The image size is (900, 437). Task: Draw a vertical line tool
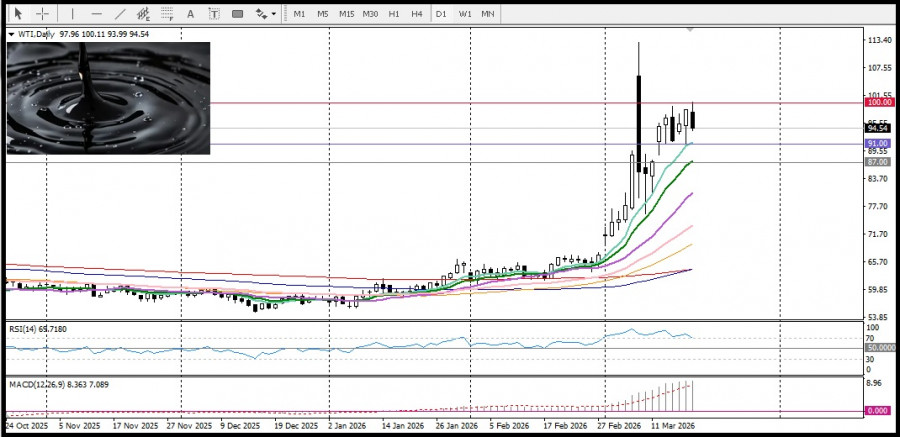point(71,14)
